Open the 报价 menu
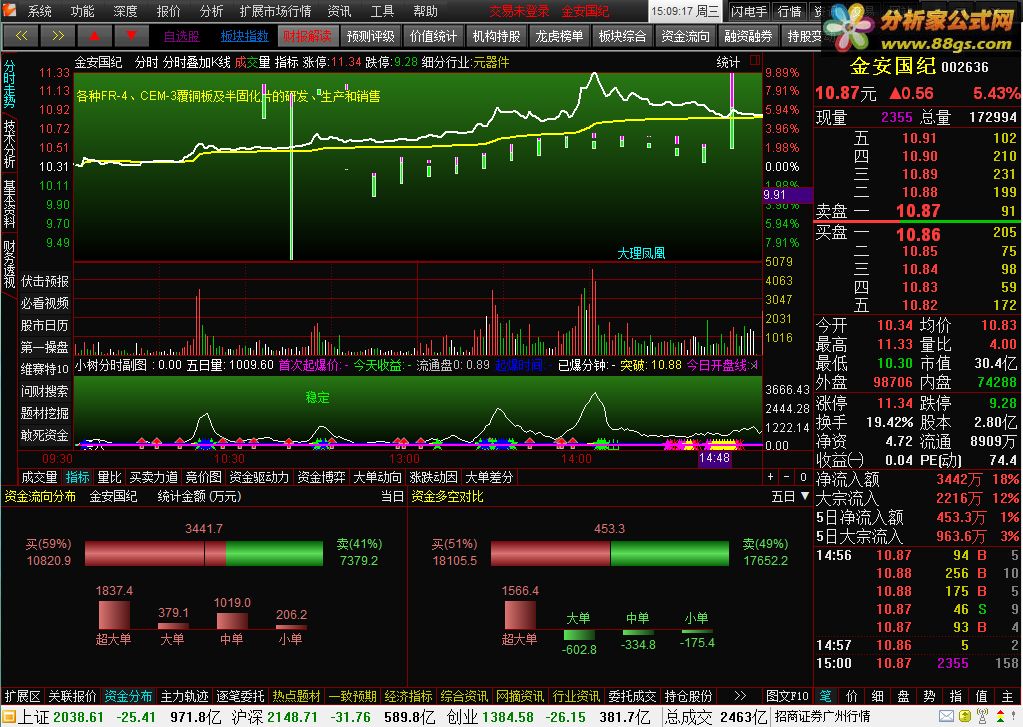 click(168, 11)
